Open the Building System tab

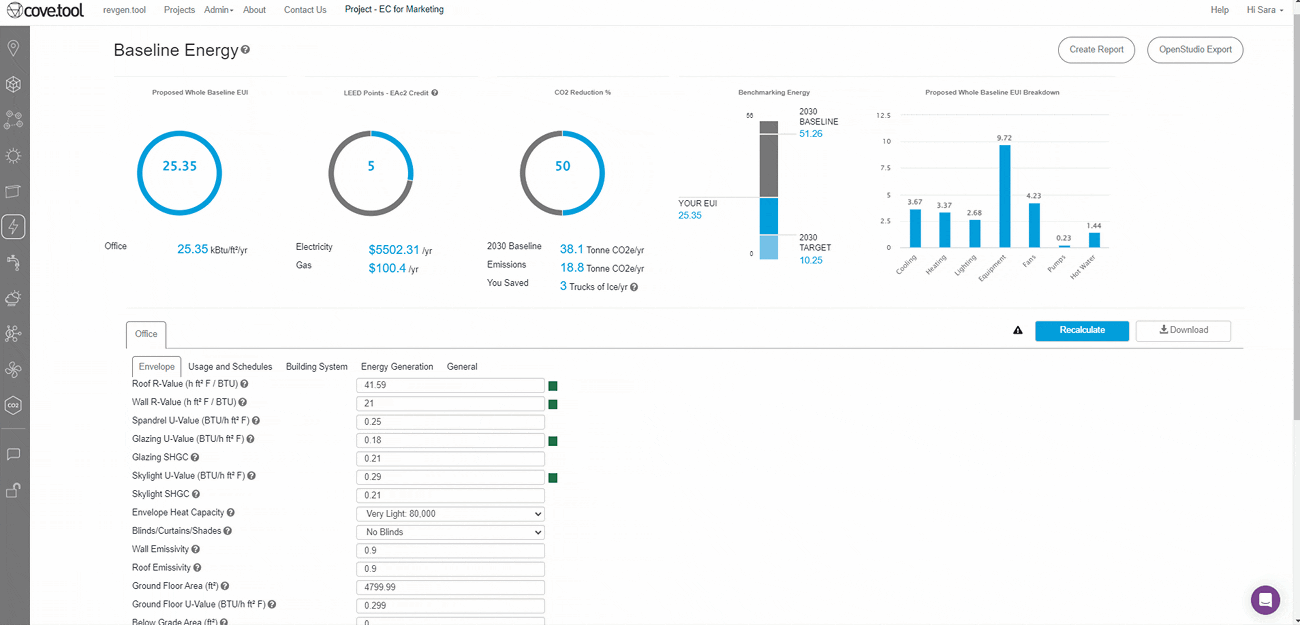click(316, 367)
